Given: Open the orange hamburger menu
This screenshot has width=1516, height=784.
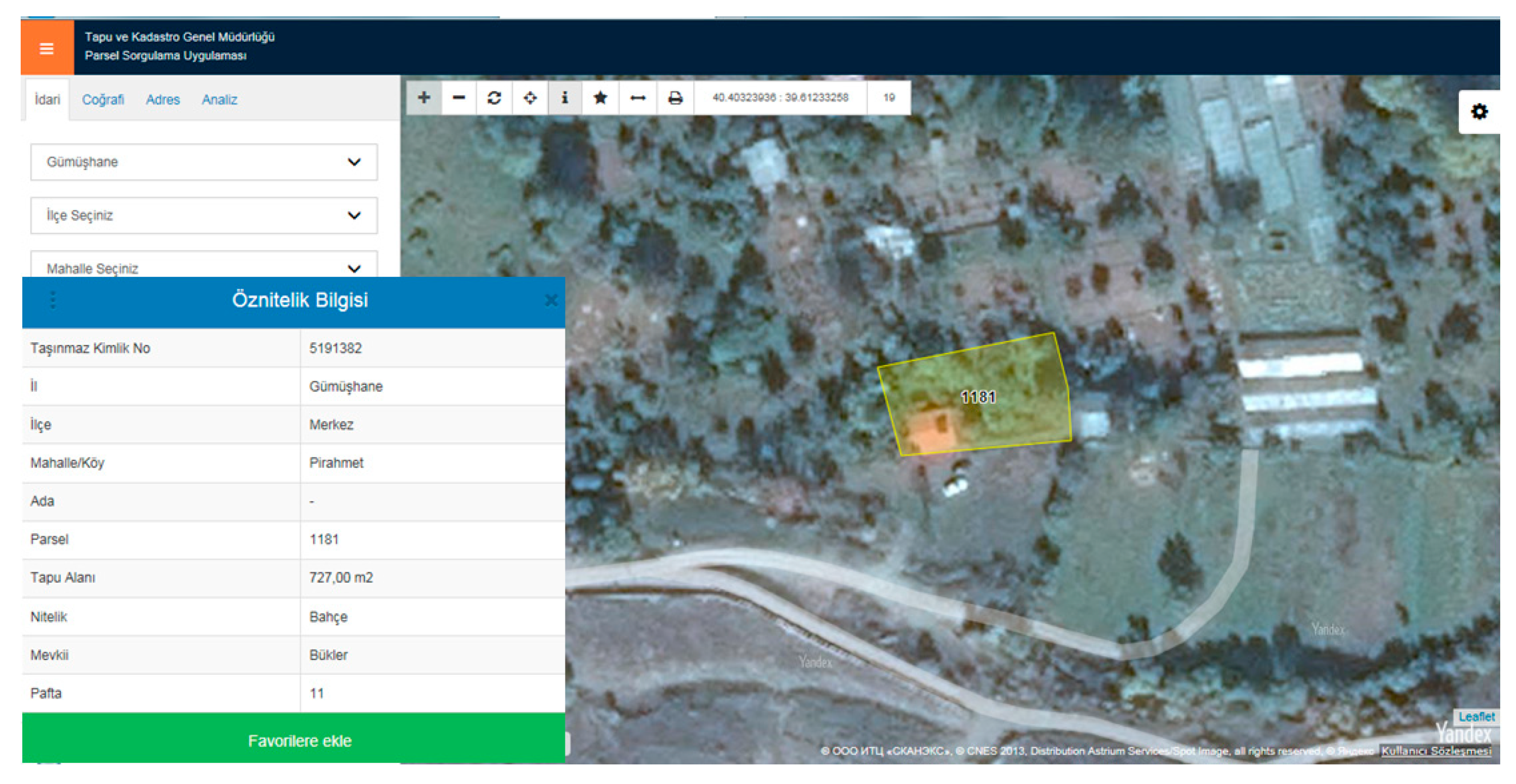Looking at the screenshot, I should coord(46,48).
